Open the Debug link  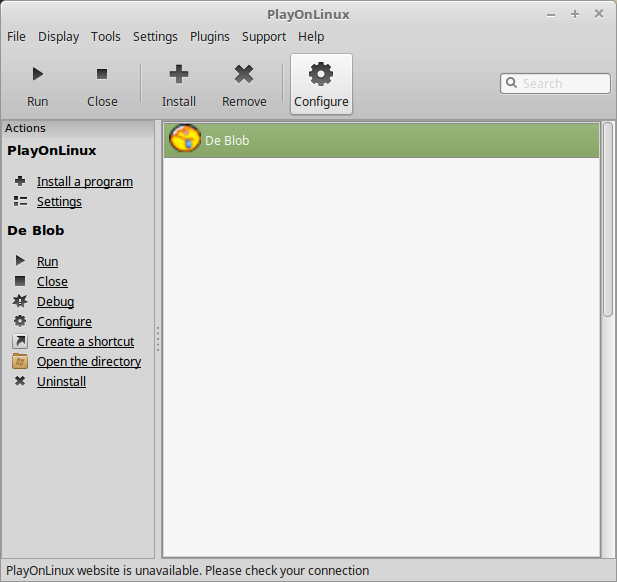pyautogui.click(x=55, y=302)
